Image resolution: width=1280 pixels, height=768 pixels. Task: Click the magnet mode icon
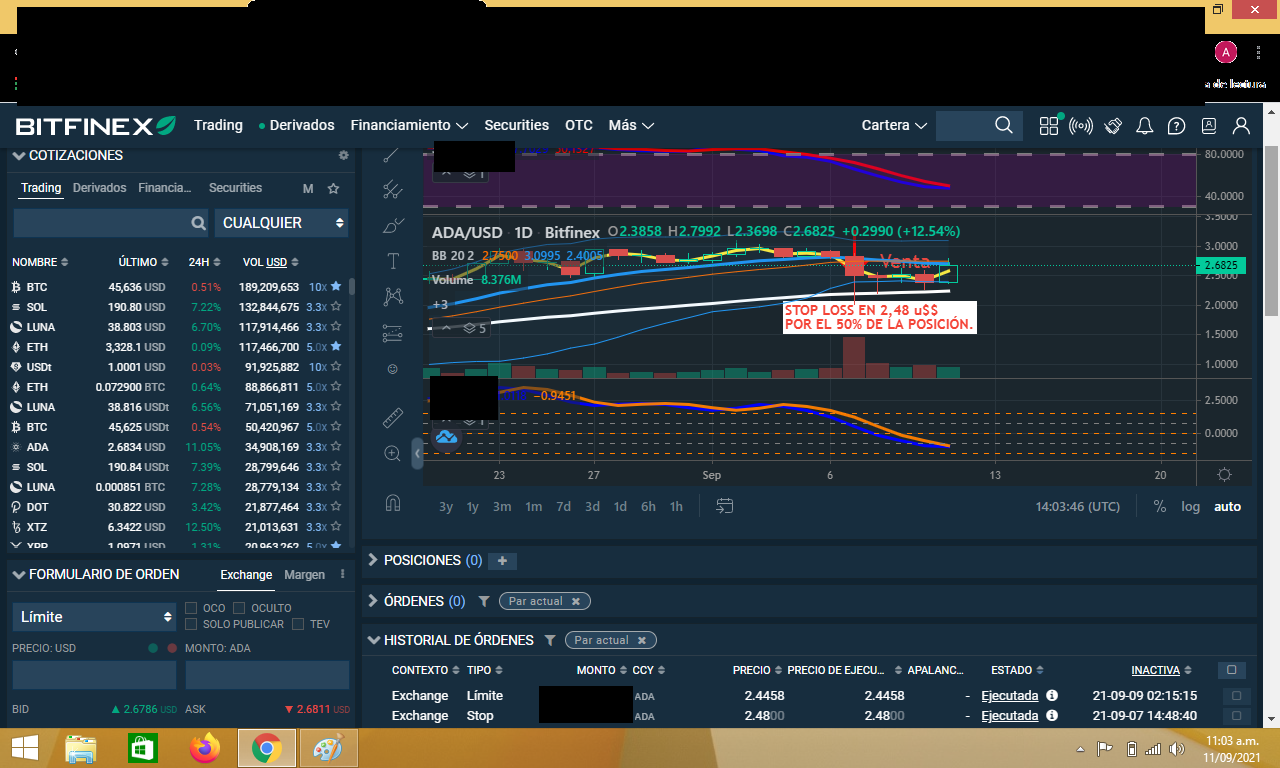pyautogui.click(x=393, y=503)
